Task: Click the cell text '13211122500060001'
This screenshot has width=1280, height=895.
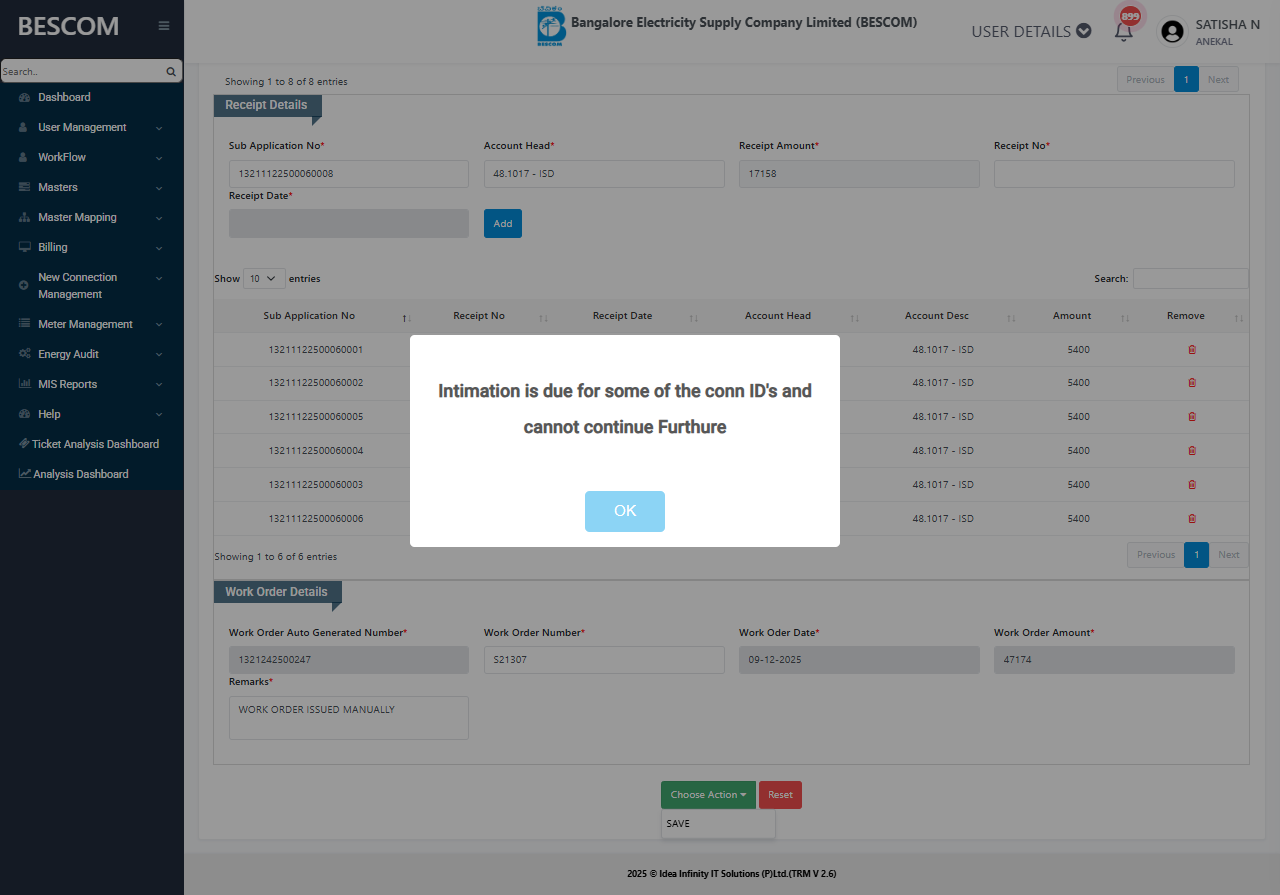Action: [x=316, y=350]
